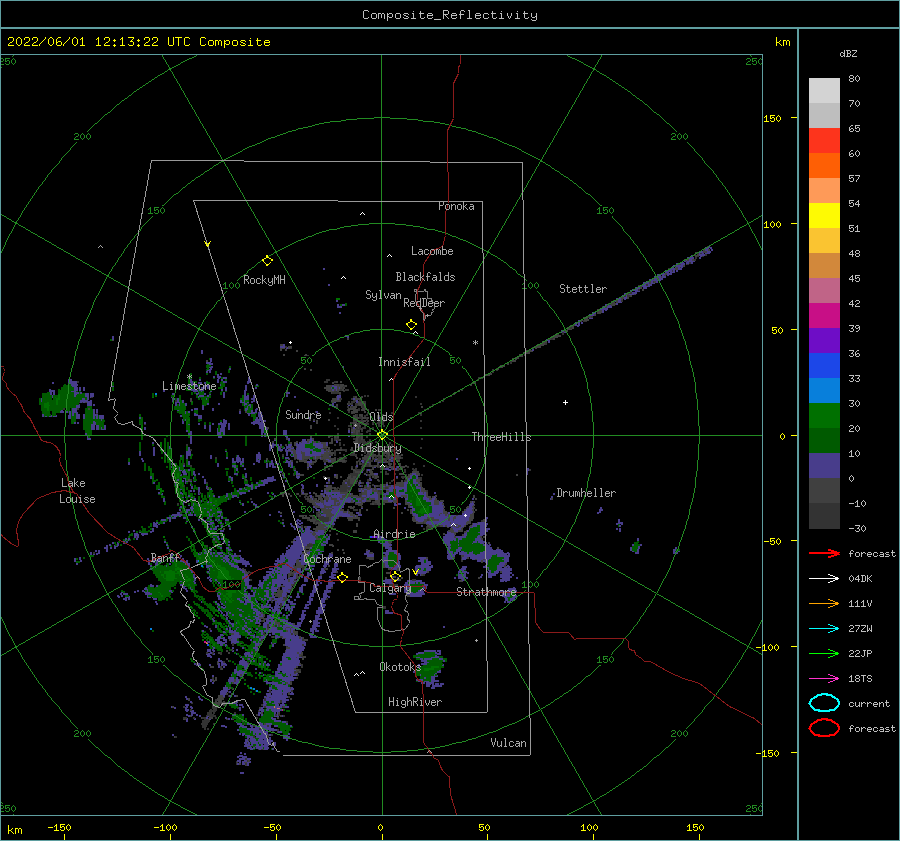Click the Airdrie label

tap(394, 534)
